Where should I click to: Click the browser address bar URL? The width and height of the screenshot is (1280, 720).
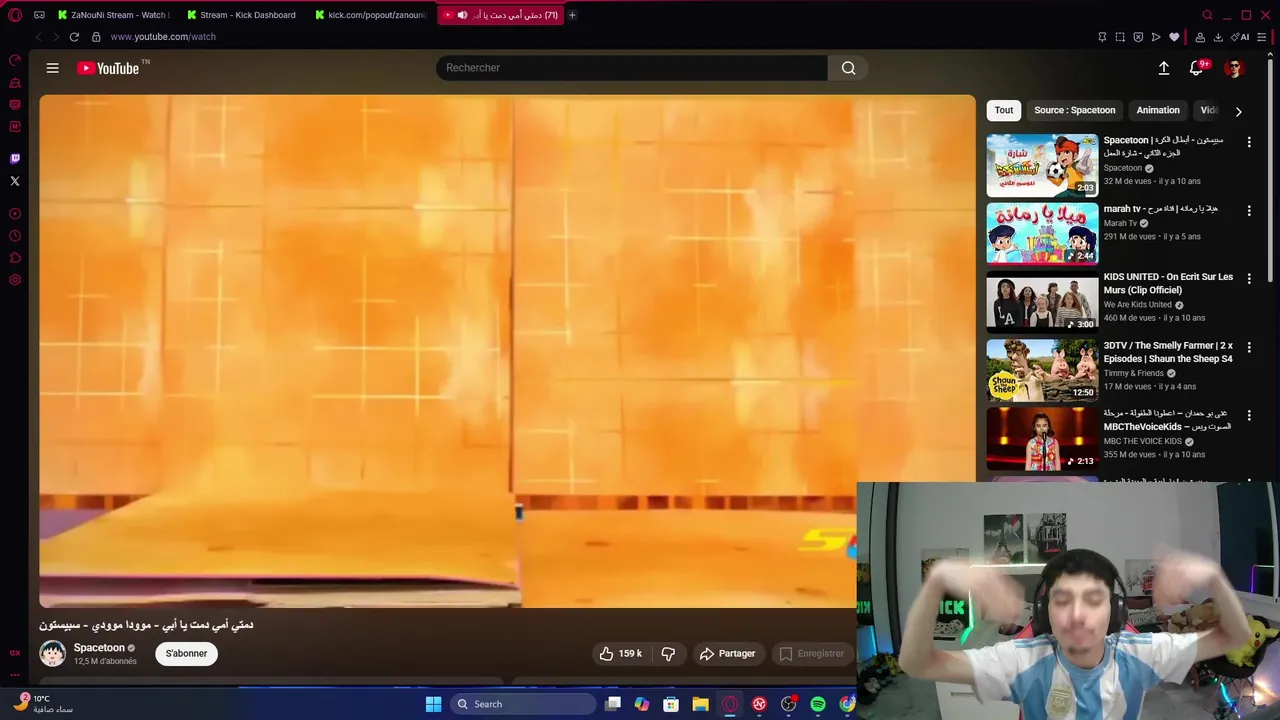pyautogui.click(x=163, y=37)
